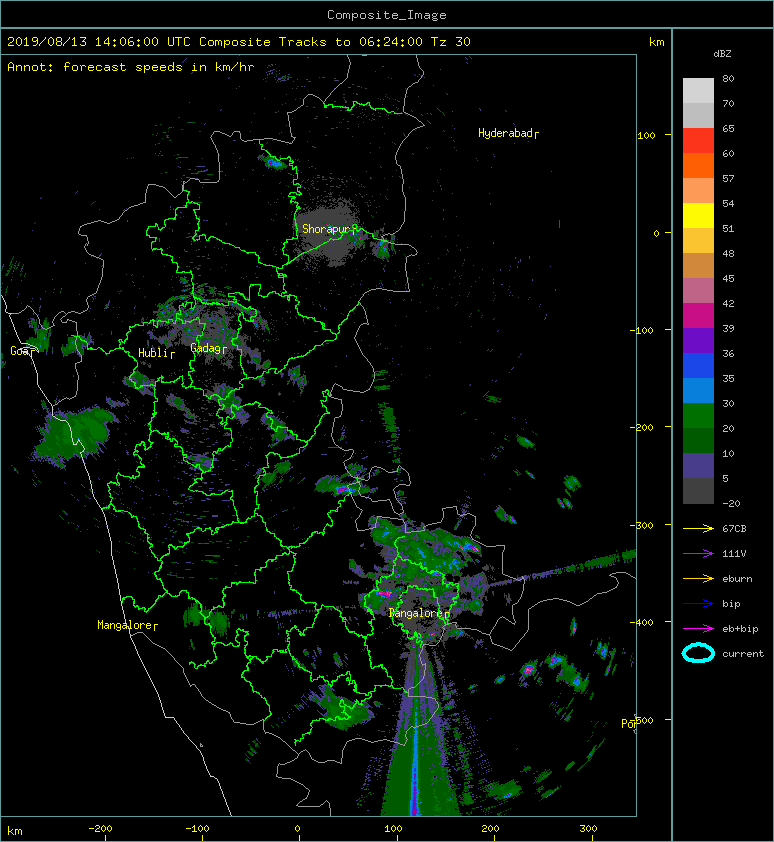Viewport: 774px width, 842px height.
Task: Click the red 65 dBZ color swatch
Action: 698,141
